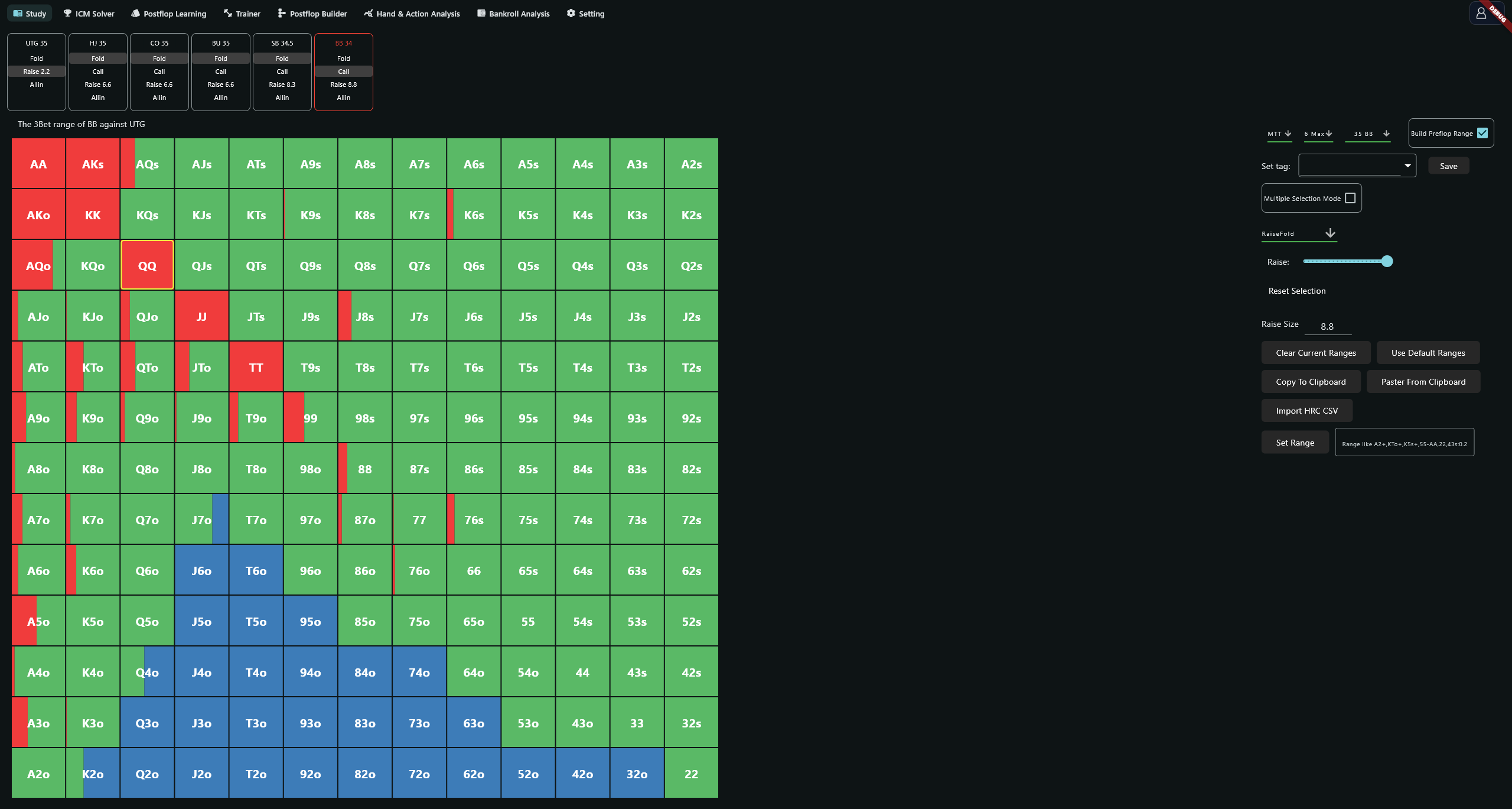Select the J7o hand cell
The image size is (1512, 809).
pos(201,519)
